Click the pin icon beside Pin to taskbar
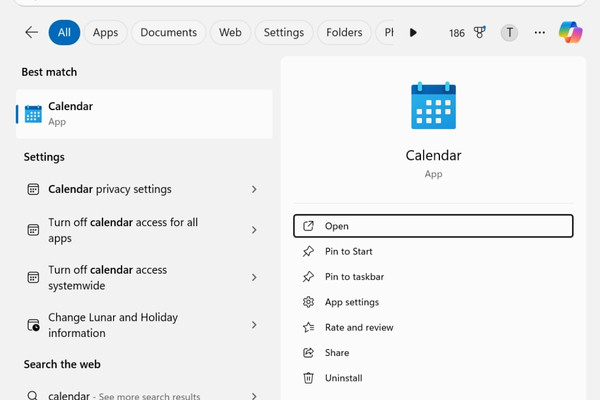 click(x=308, y=276)
